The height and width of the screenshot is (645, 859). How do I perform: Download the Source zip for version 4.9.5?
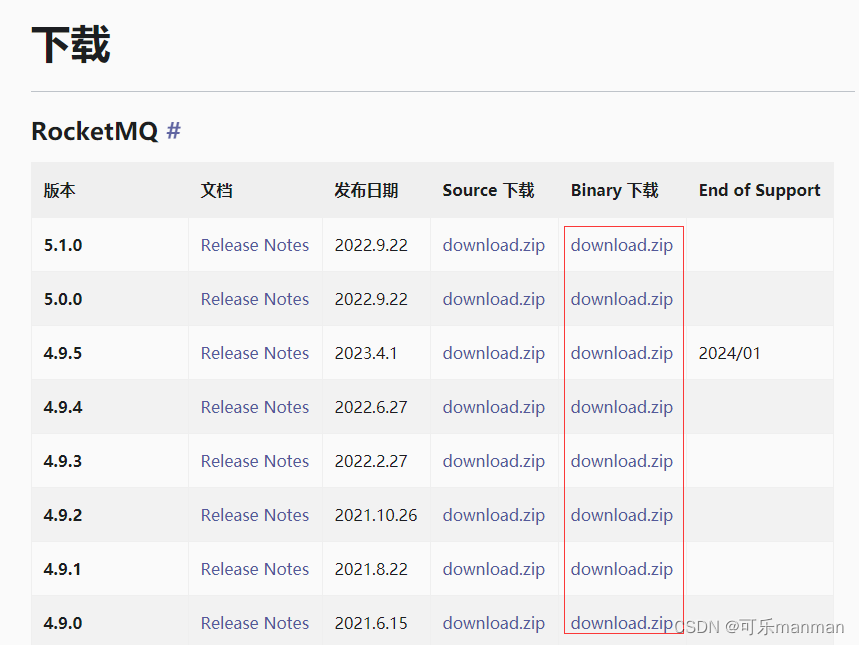493,353
